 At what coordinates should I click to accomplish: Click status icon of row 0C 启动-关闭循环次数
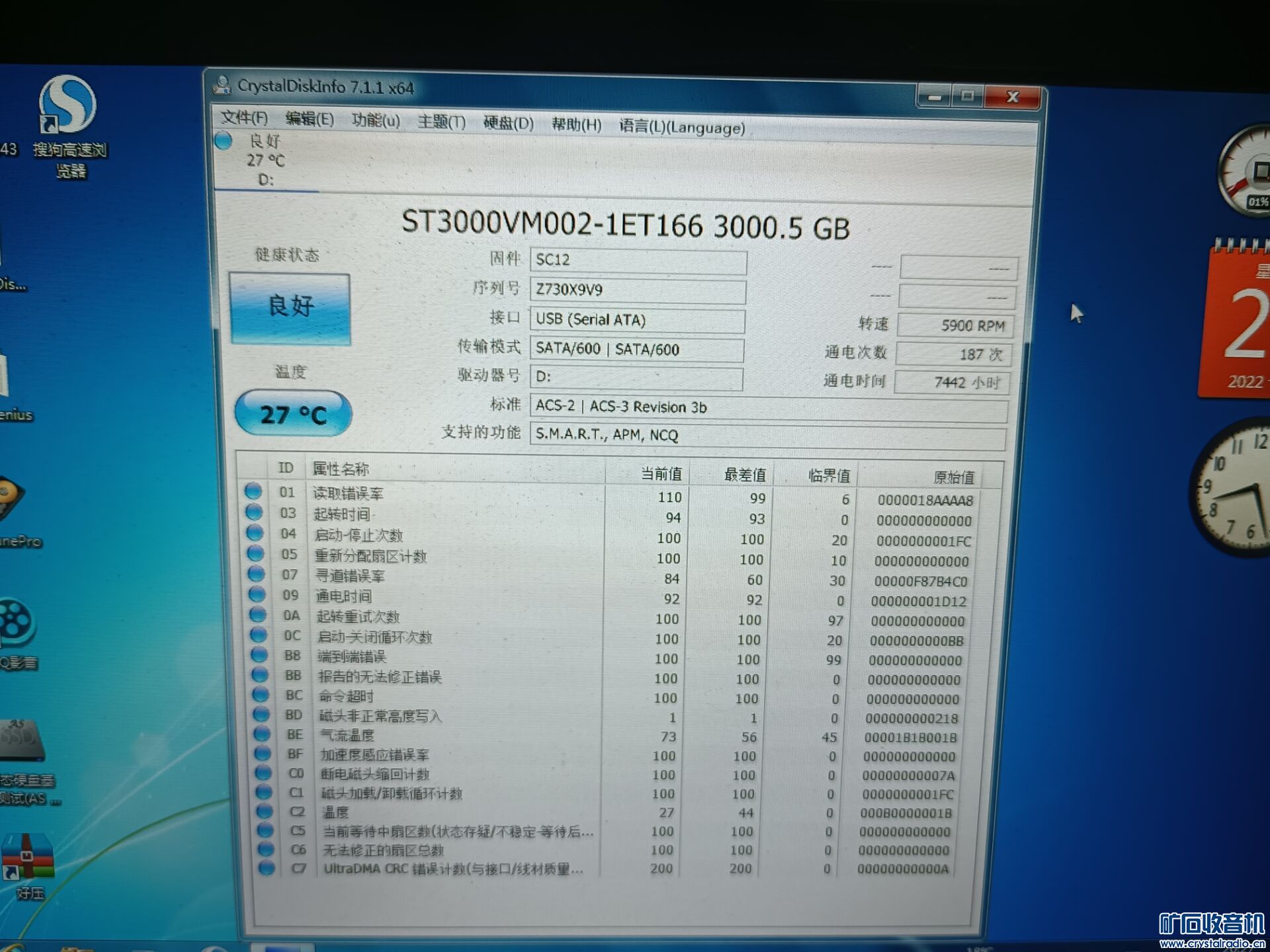coord(258,635)
